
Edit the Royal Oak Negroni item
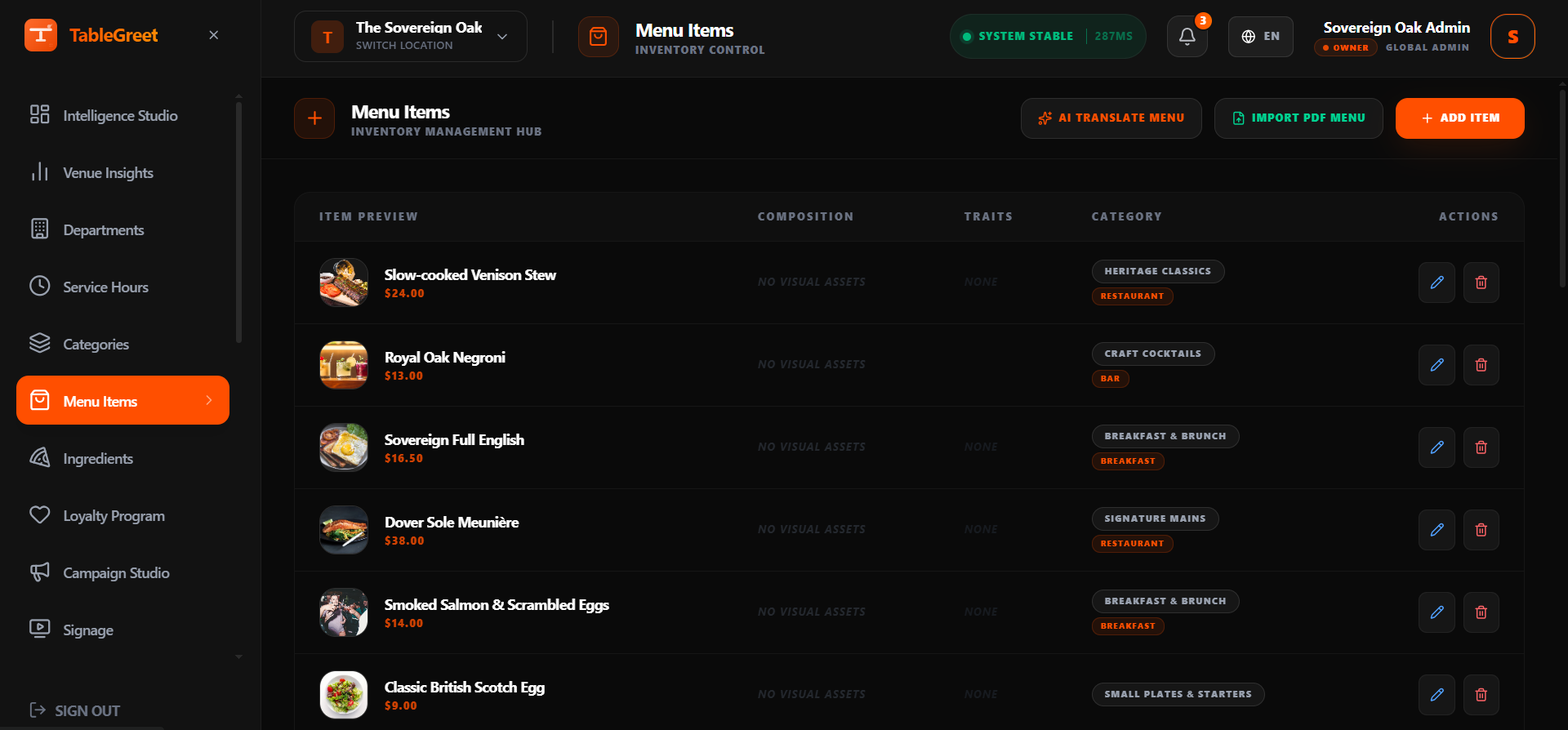(1437, 365)
